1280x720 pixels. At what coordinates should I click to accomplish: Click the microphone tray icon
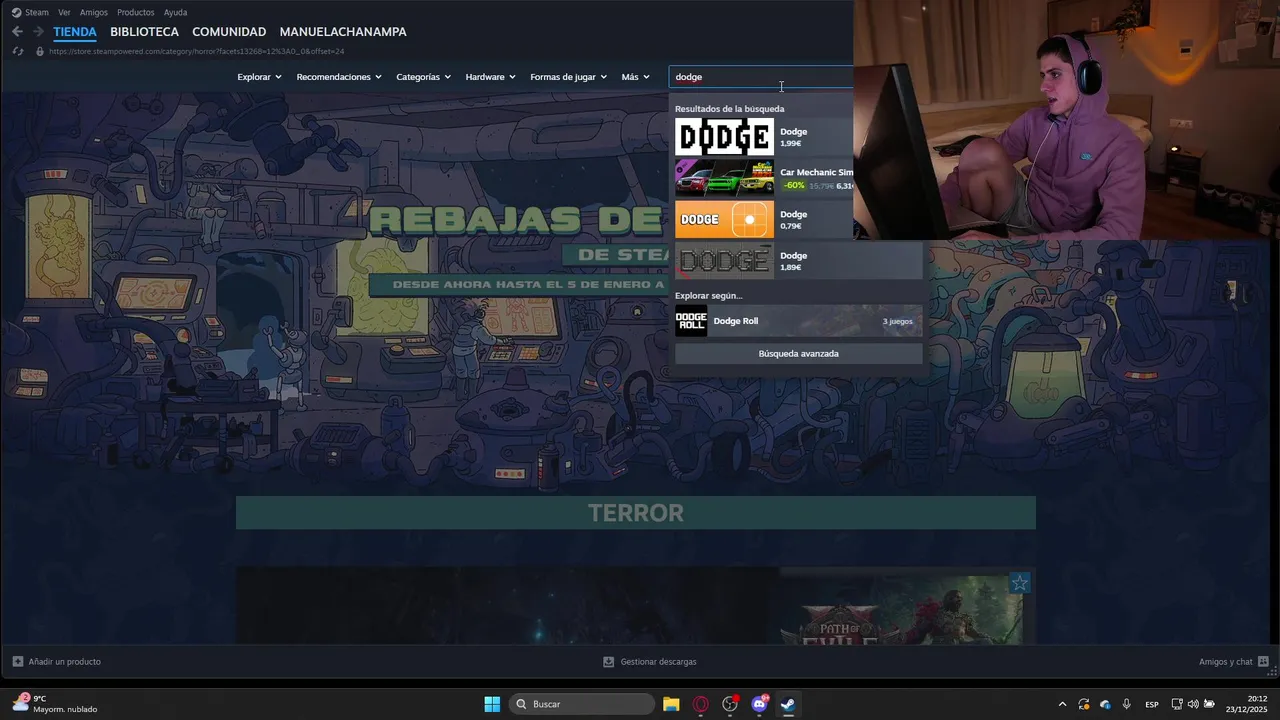coord(1127,704)
